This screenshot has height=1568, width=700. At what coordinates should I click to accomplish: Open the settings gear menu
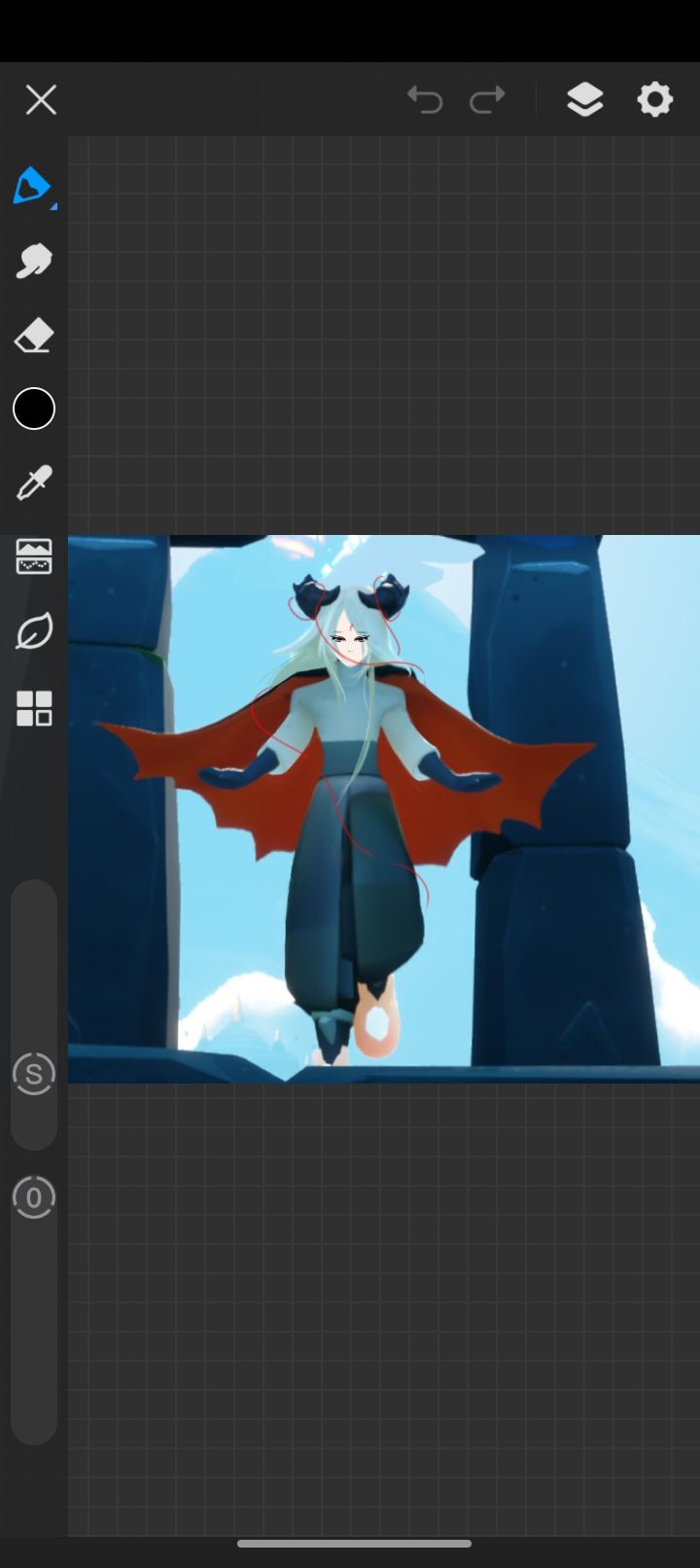click(x=655, y=99)
